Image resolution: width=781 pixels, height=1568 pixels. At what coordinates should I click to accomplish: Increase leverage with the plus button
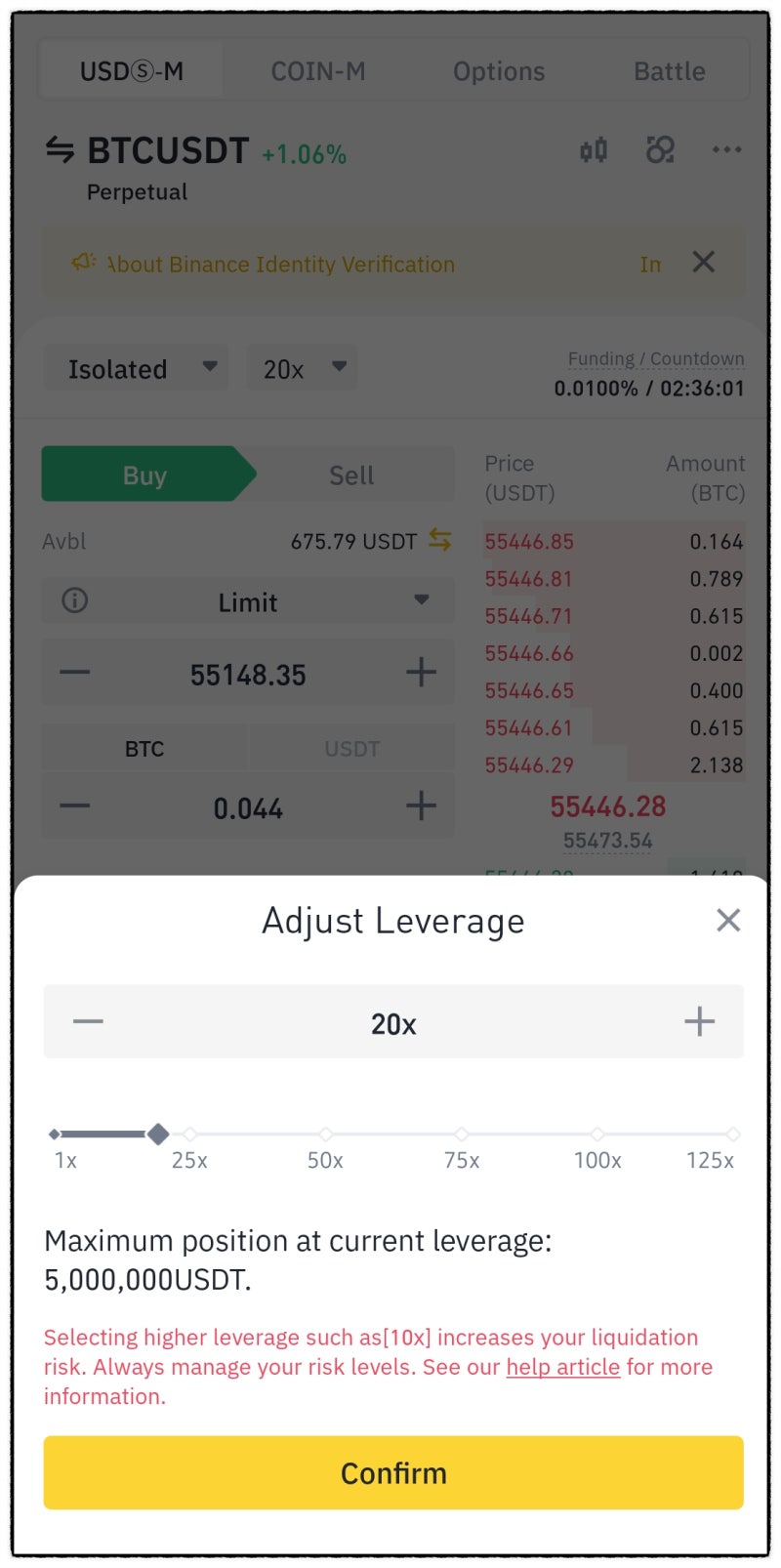[699, 1022]
